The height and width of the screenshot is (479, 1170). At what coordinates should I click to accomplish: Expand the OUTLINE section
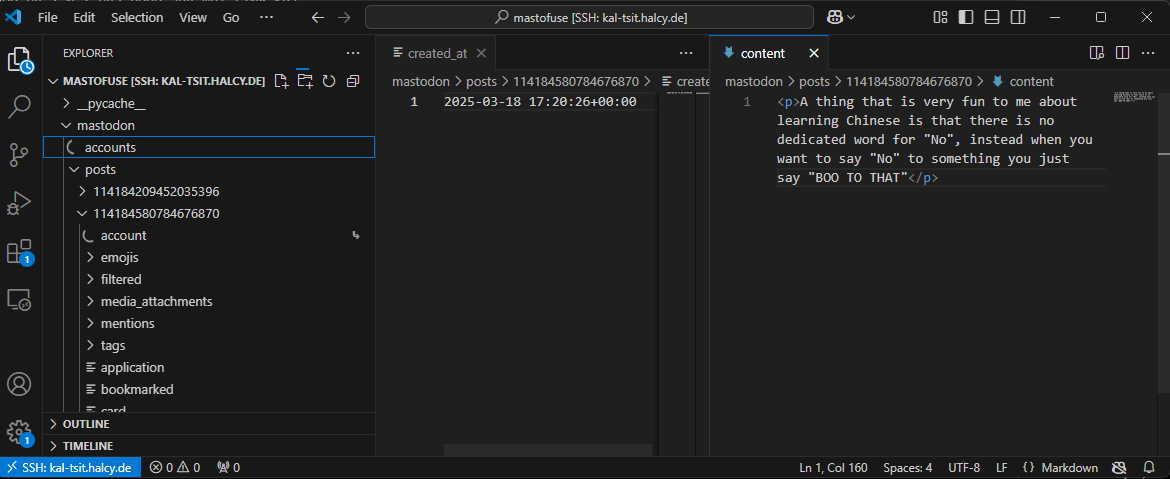tap(86, 424)
